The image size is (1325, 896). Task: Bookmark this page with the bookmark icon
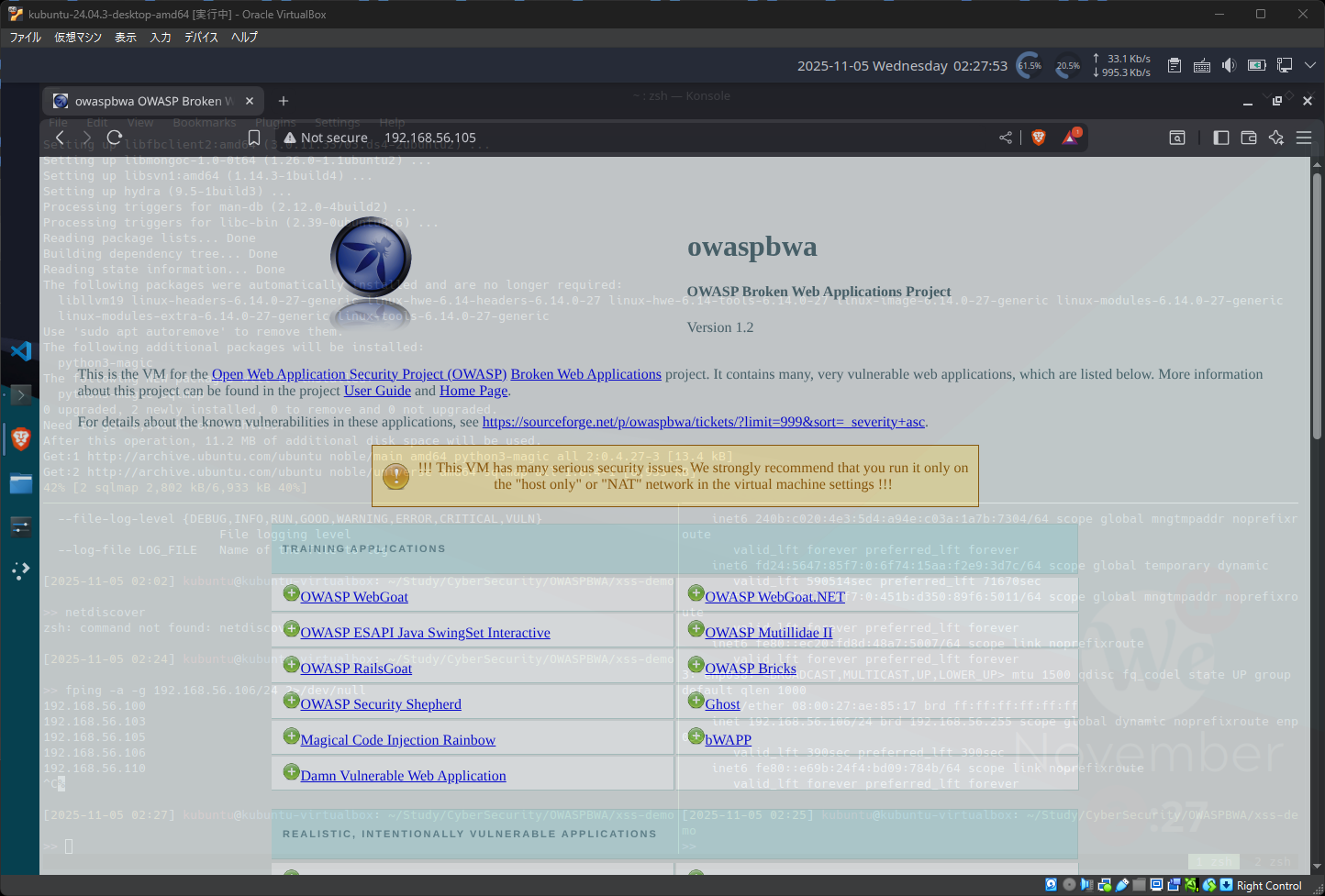pyautogui.click(x=254, y=138)
